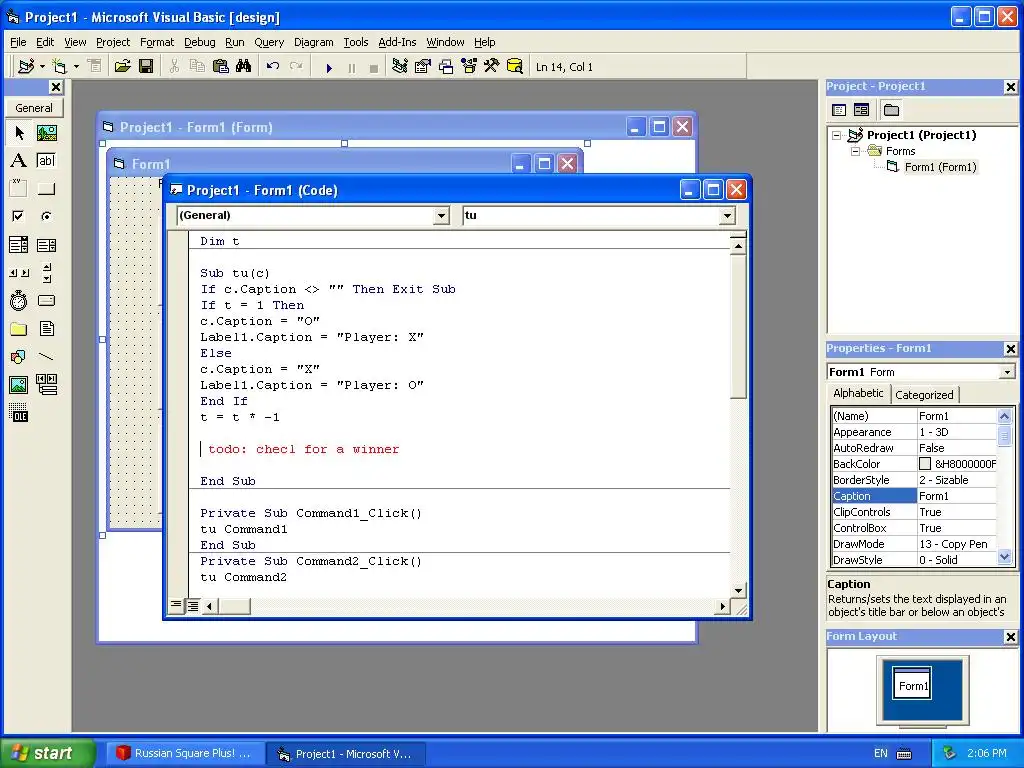Select the CheckBox control tool
Screen dimensions: 1024x768
[x=19, y=216]
